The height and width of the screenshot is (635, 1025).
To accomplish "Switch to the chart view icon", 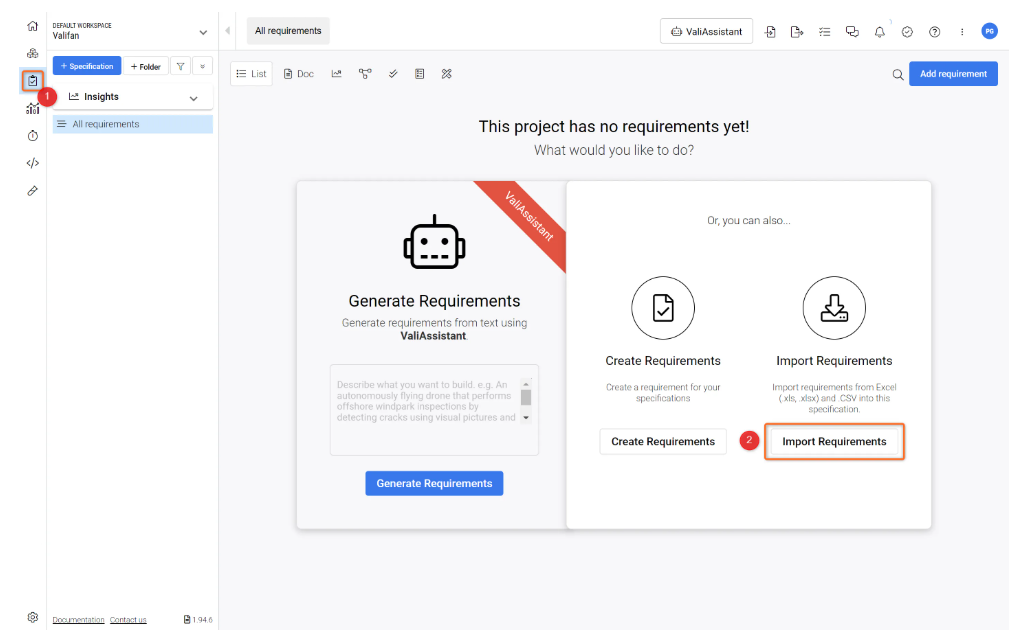I will click(337, 74).
